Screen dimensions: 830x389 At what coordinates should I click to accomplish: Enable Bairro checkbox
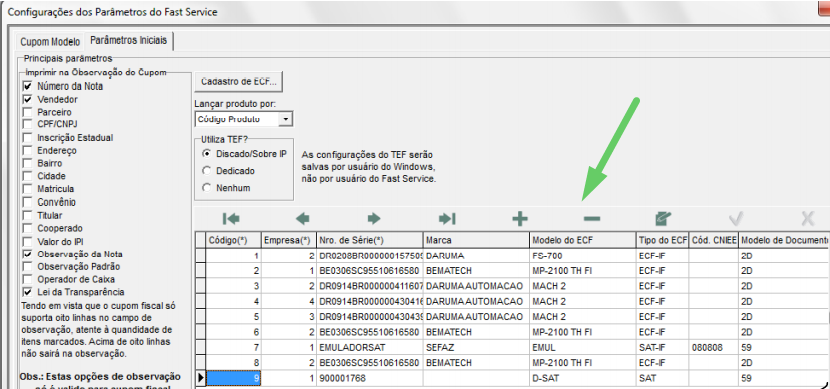click(28, 164)
